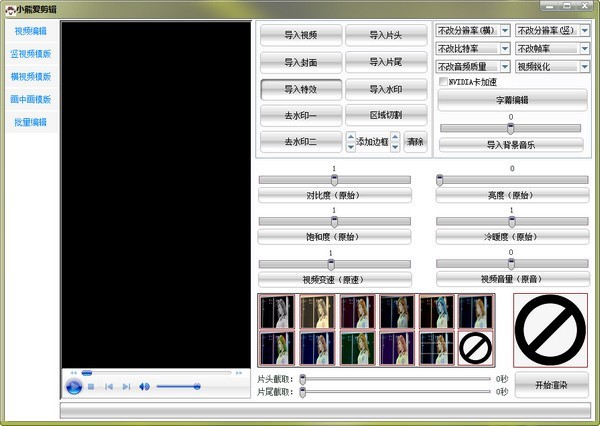Go to the 批量编辑 tab

[31, 122]
